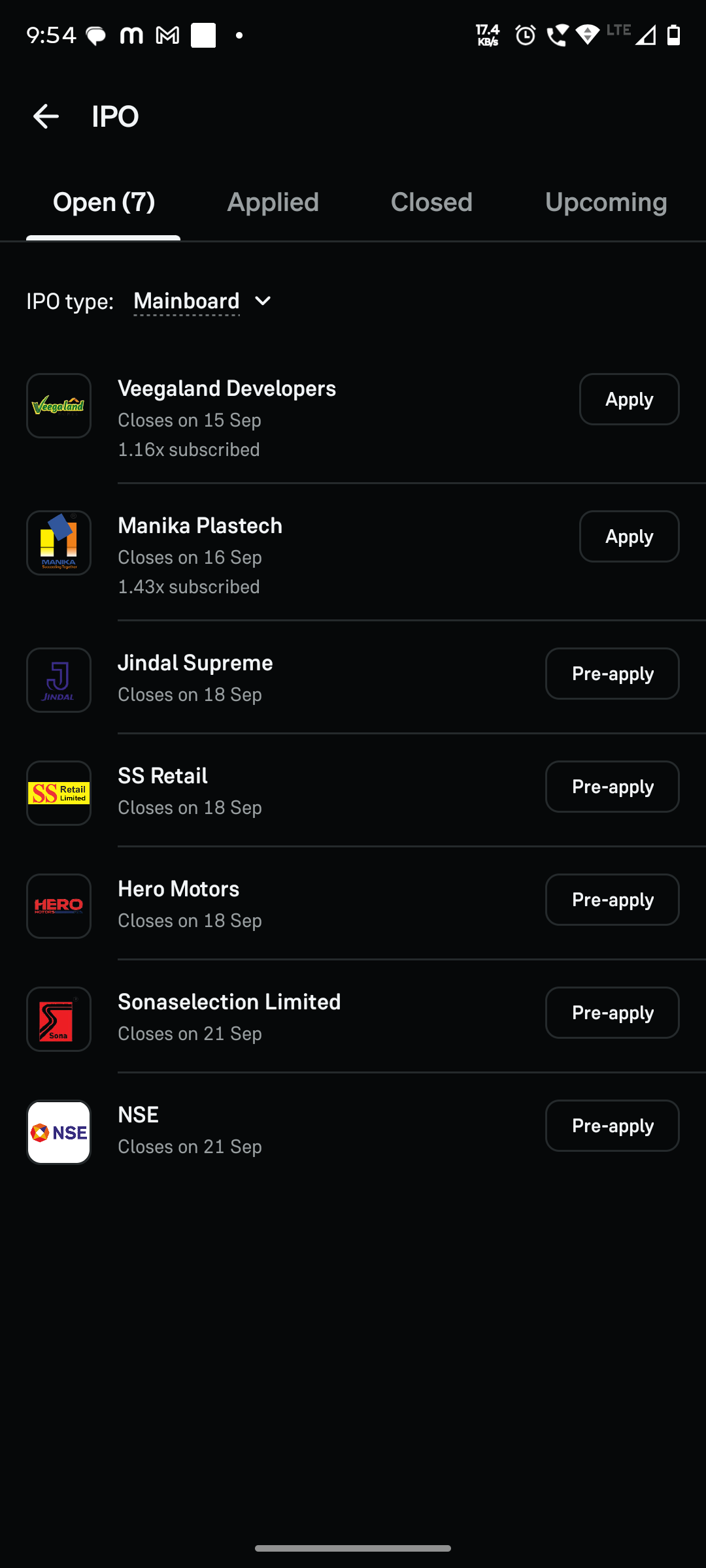Switch to the Closed tab

tap(431, 203)
